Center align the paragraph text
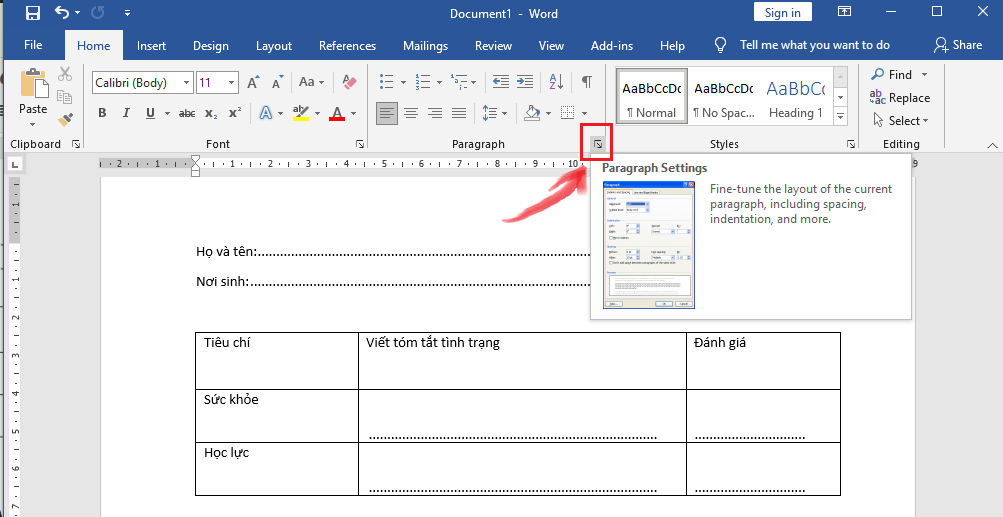The width and height of the screenshot is (1003, 517). (x=411, y=113)
